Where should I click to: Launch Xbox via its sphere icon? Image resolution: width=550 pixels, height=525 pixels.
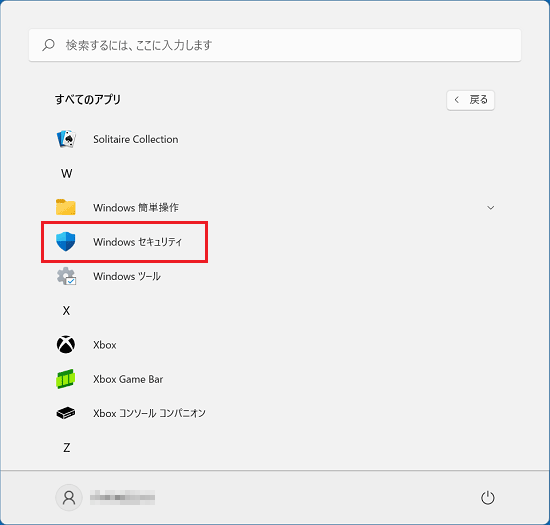tap(66, 344)
